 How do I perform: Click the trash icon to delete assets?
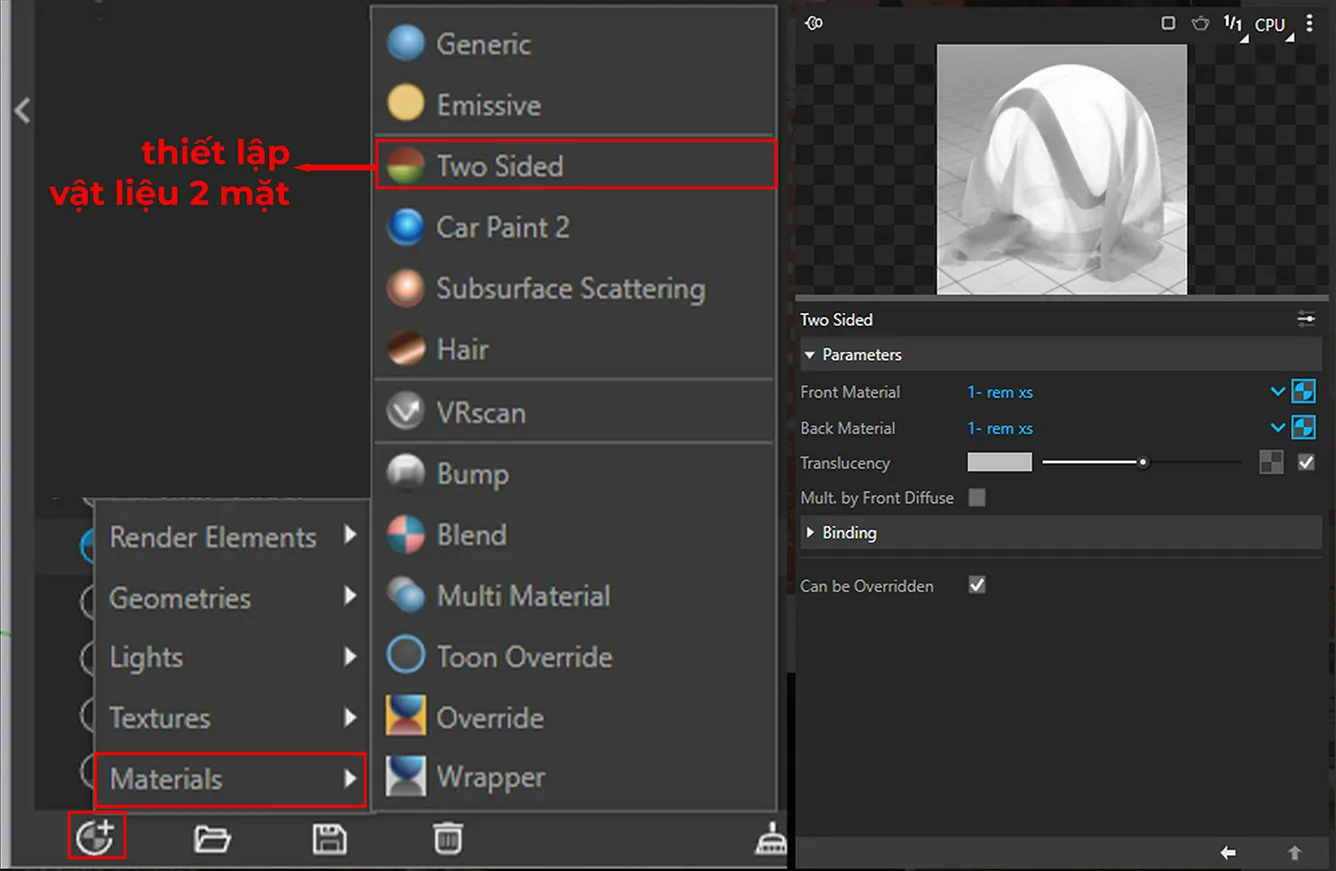(448, 838)
